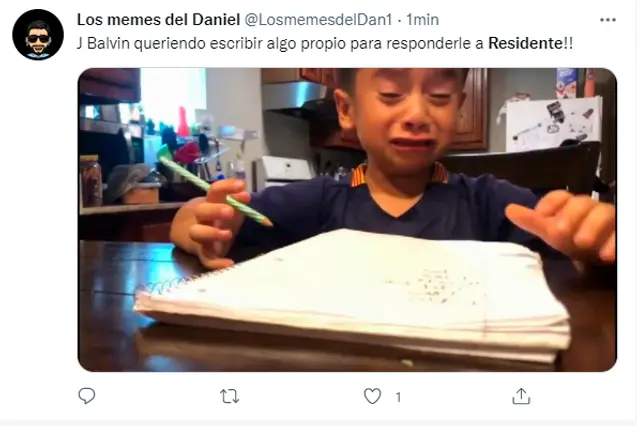
Task: Open the crying child meme image
Action: click(347, 220)
